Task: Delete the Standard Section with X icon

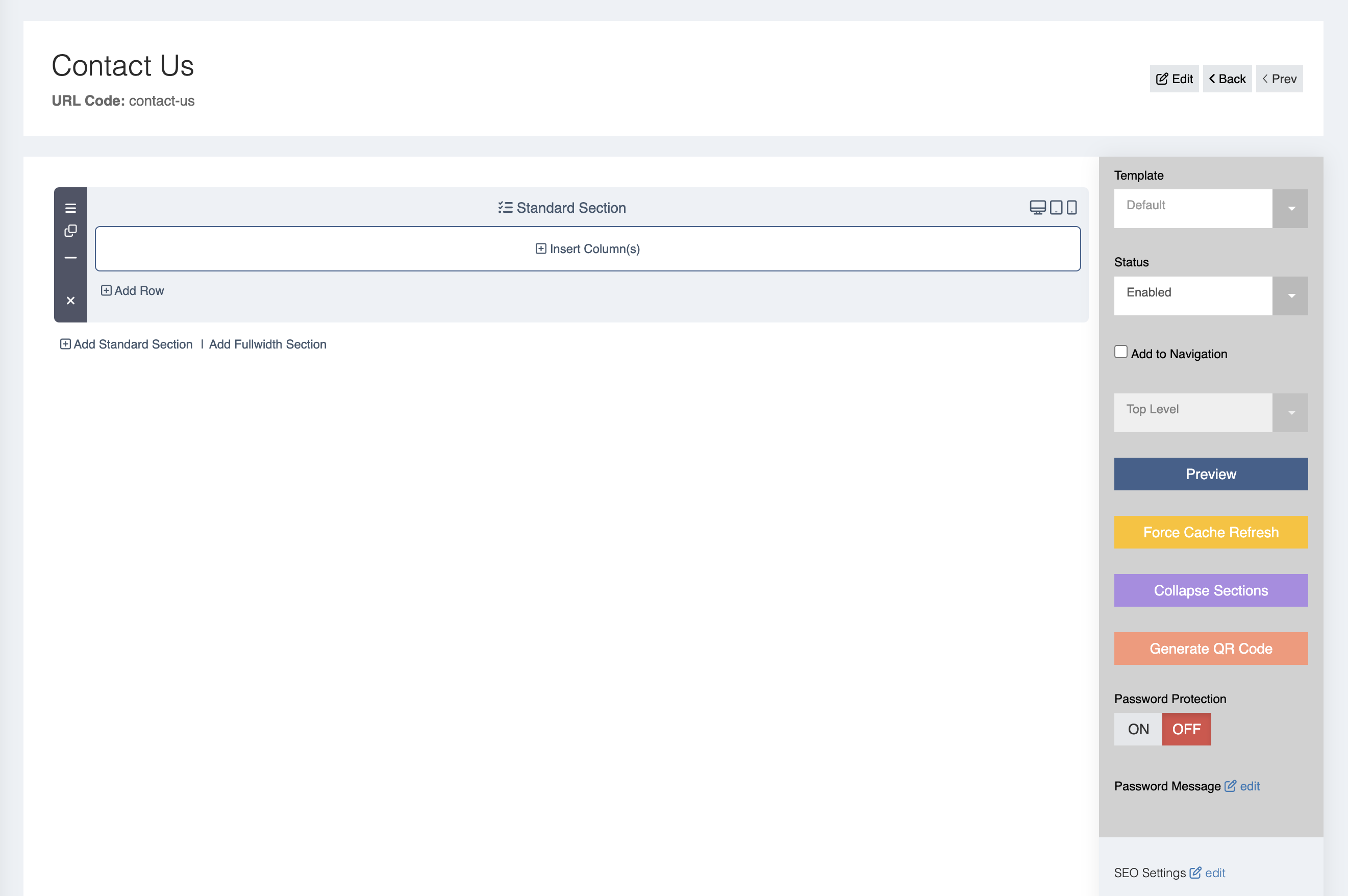Action: (x=70, y=301)
